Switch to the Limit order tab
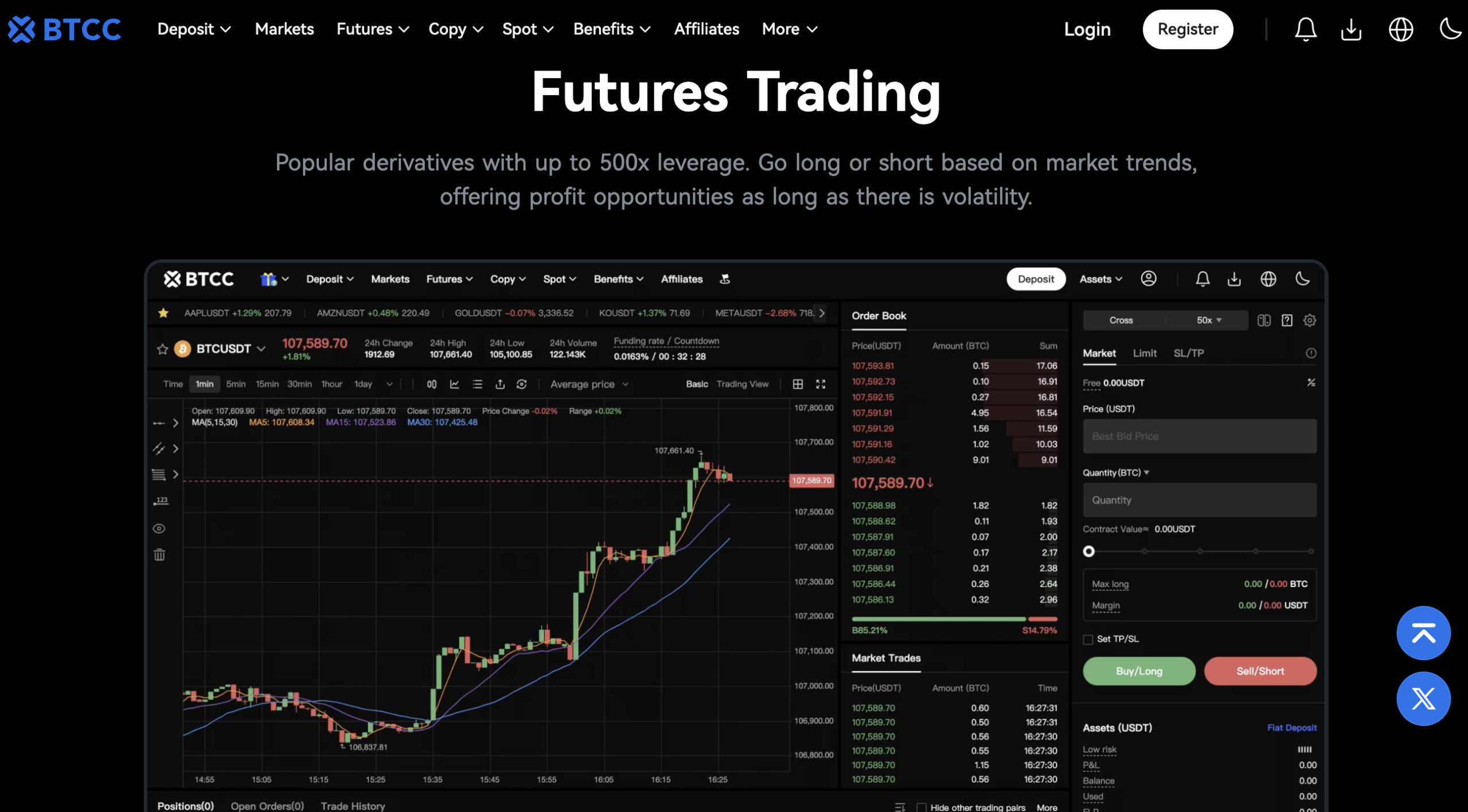This screenshot has height=812, width=1468. coord(1145,353)
